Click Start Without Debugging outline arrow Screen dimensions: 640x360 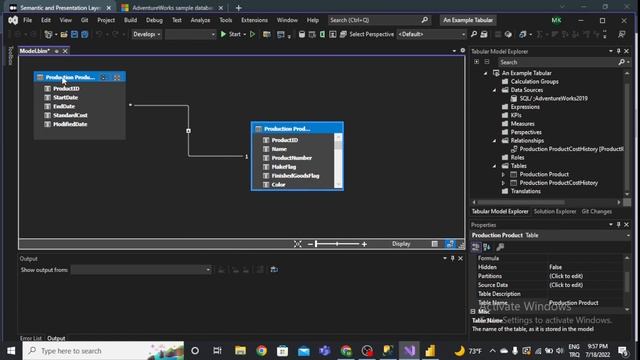(x=252, y=34)
